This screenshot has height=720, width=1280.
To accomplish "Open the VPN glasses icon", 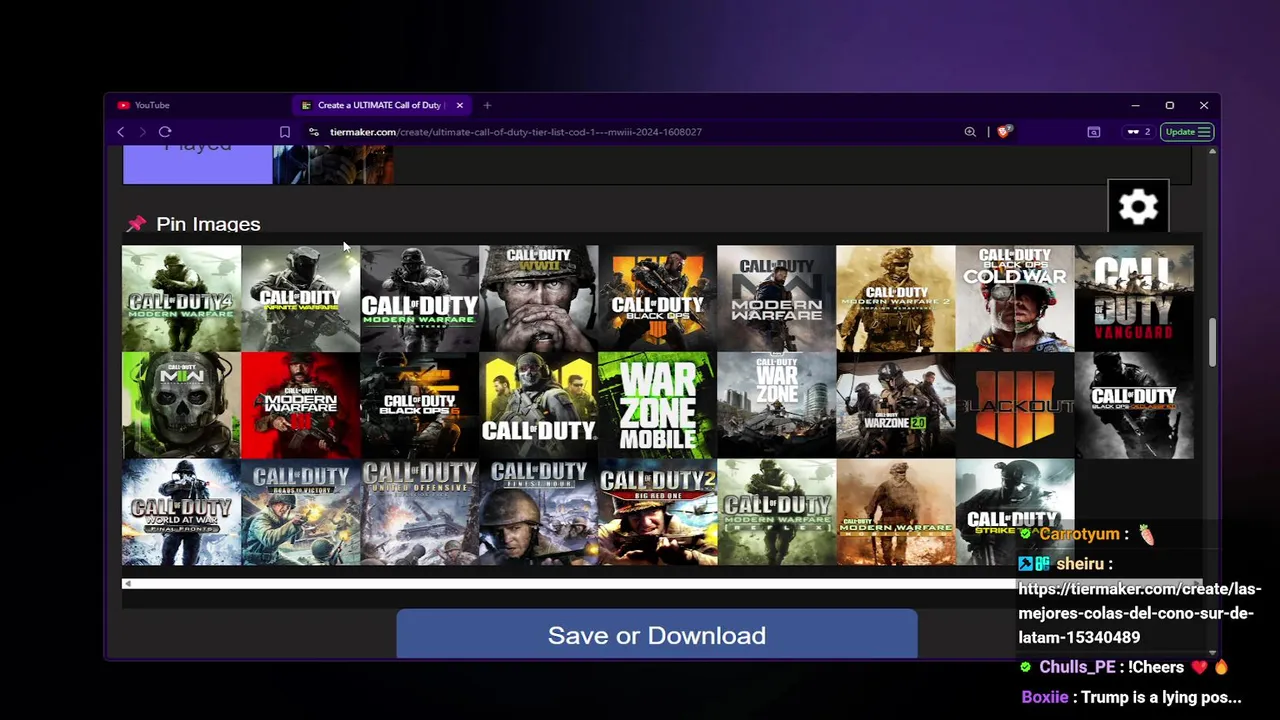I will pos(1138,132).
